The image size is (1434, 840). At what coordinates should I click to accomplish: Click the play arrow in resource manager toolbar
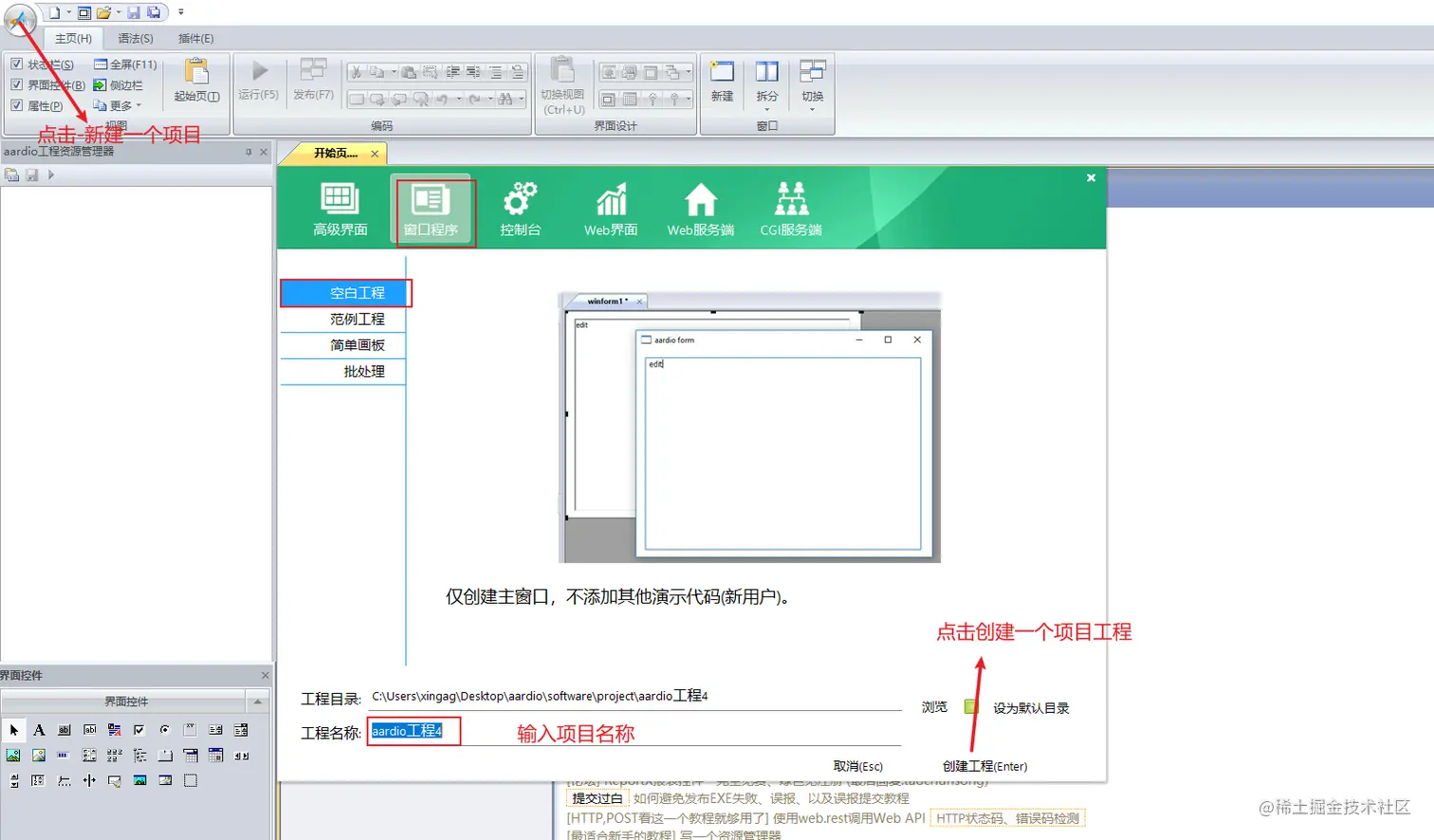tap(51, 174)
